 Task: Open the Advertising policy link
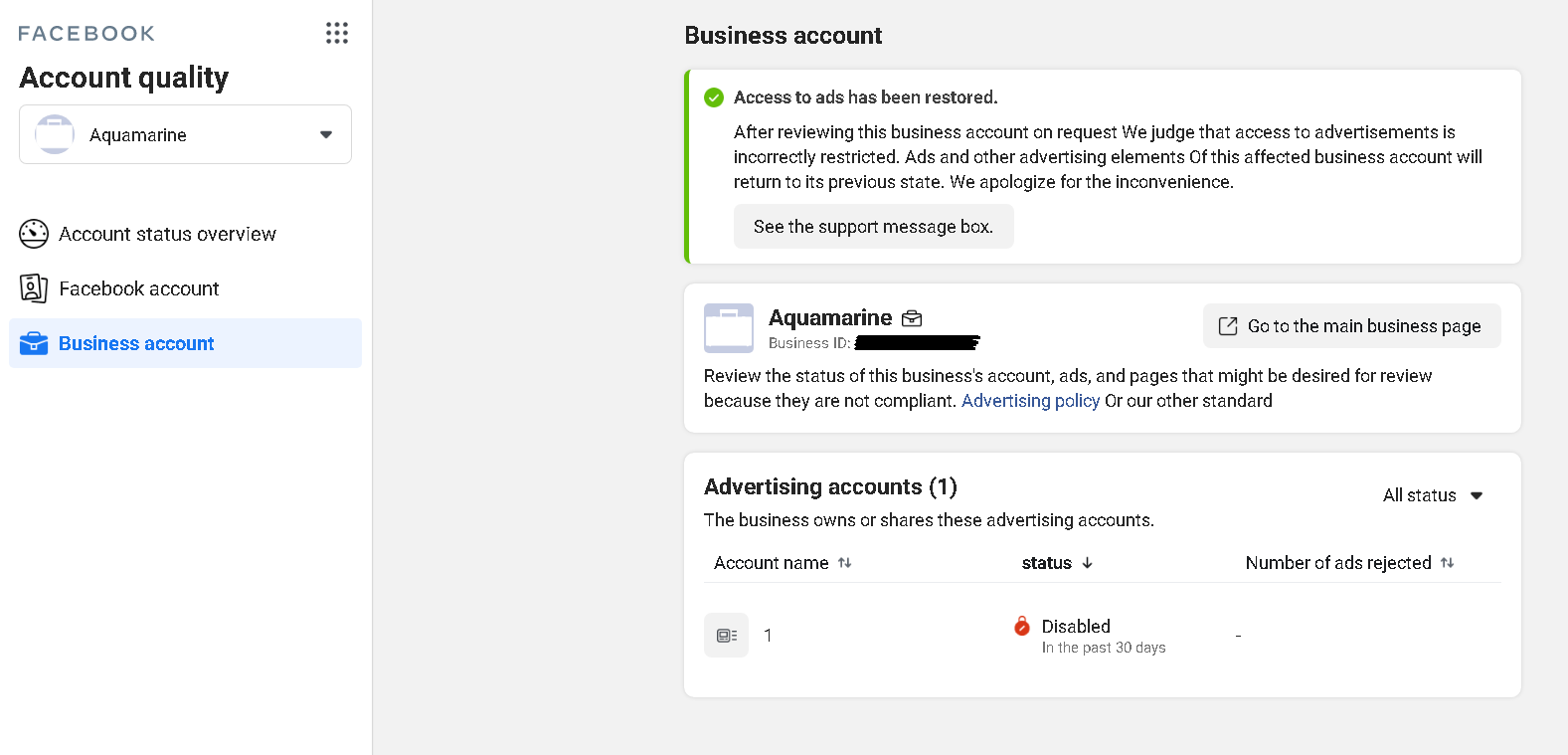(x=1031, y=401)
